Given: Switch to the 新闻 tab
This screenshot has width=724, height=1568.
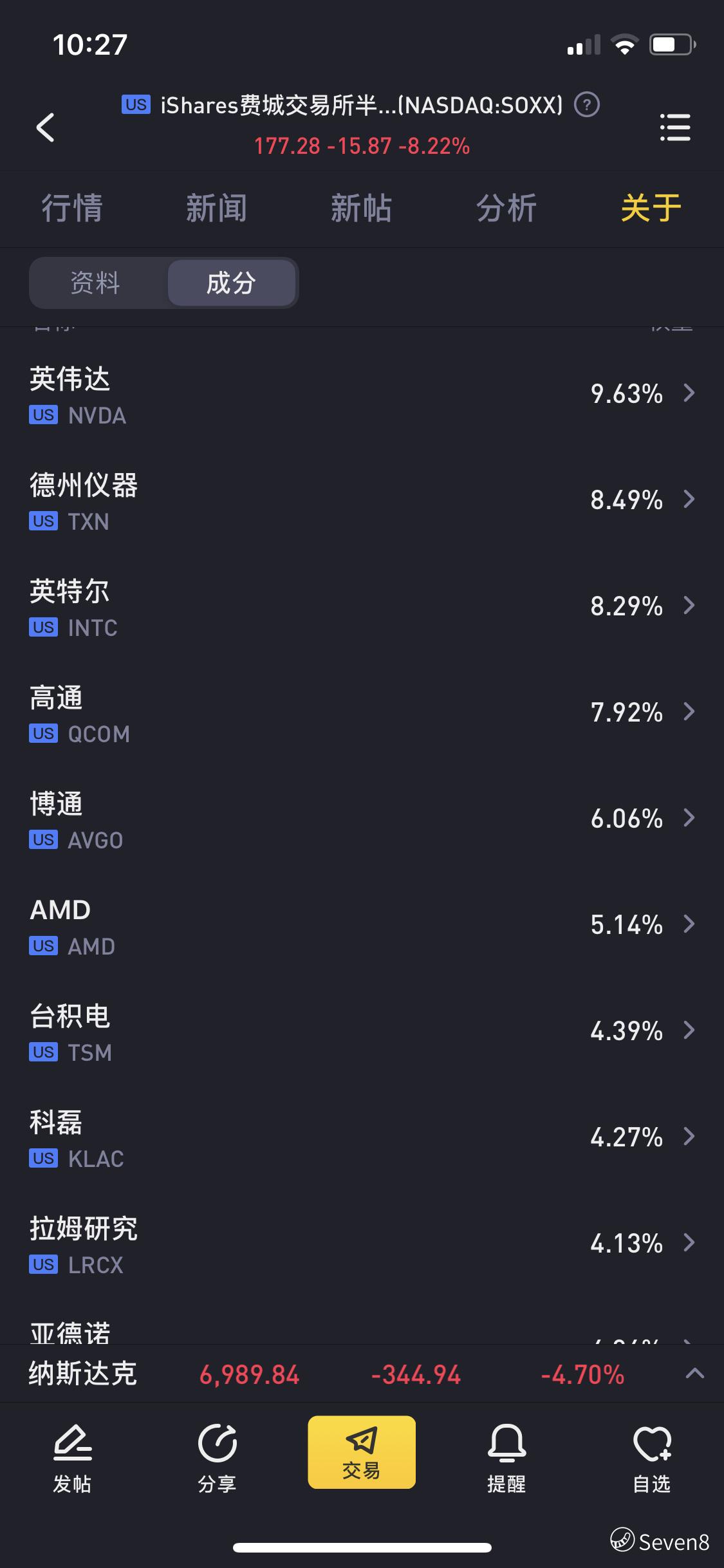Looking at the screenshot, I should tap(217, 209).
